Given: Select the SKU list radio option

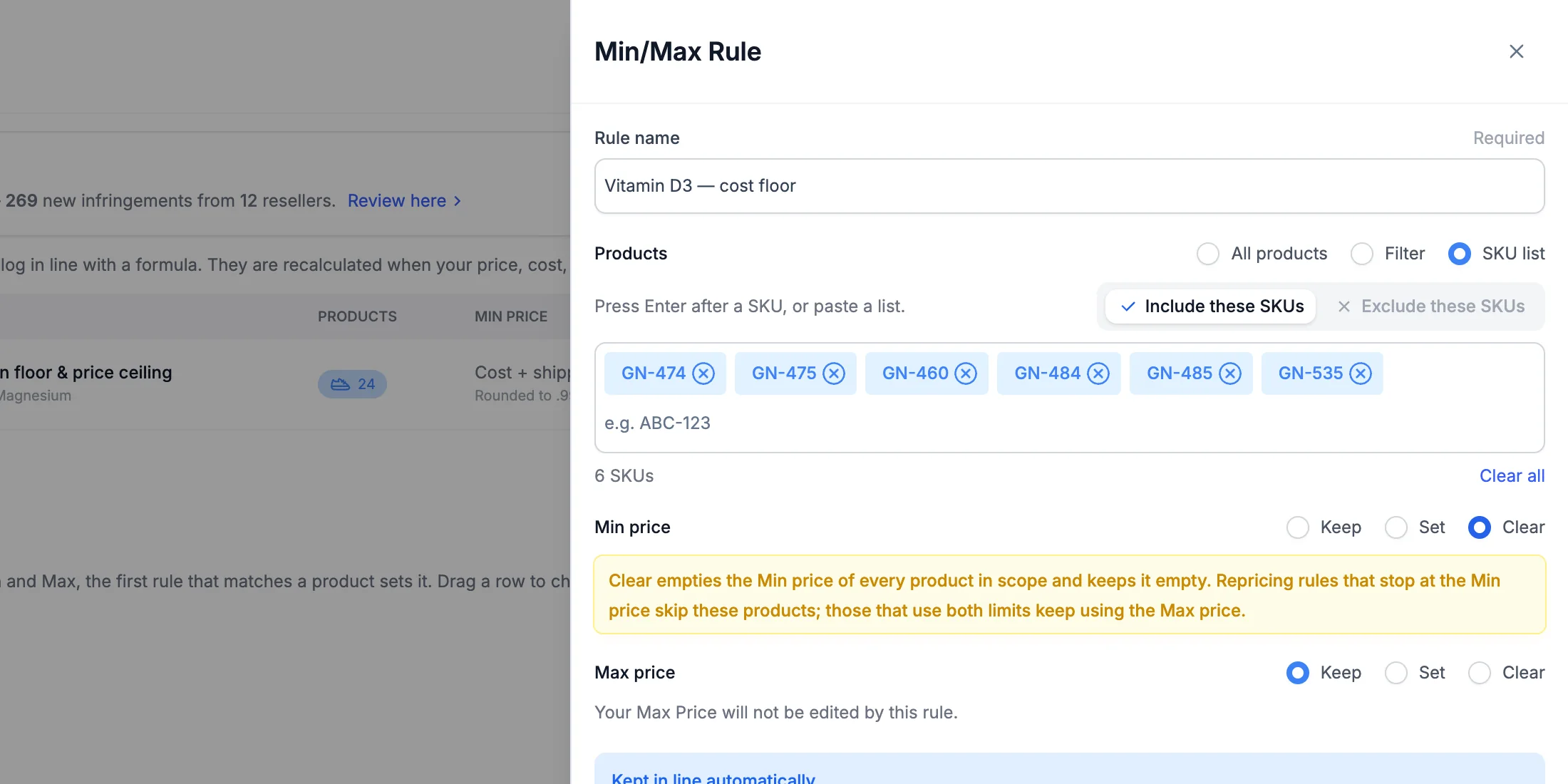Looking at the screenshot, I should pyautogui.click(x=1460, y=254).
